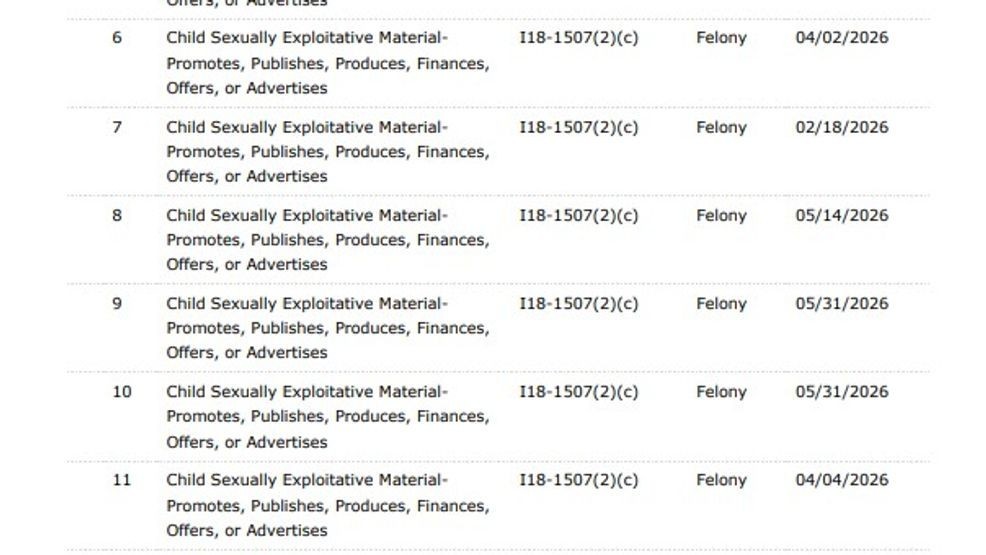Click the Felony label in row 10
Image resolution: width=986 pixels, height=555 pixels.
721,392
